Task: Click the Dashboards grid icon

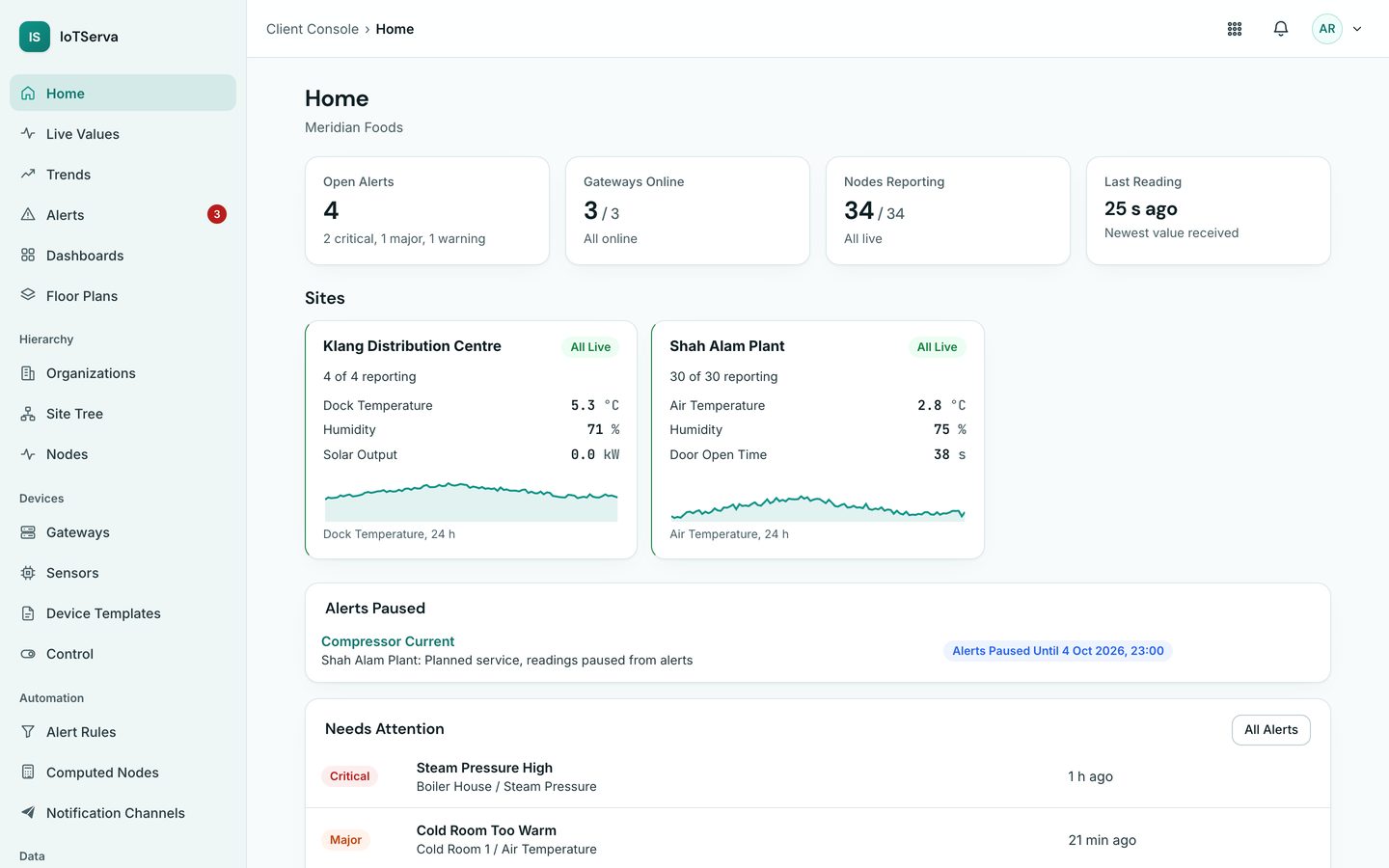Action: 28,256
